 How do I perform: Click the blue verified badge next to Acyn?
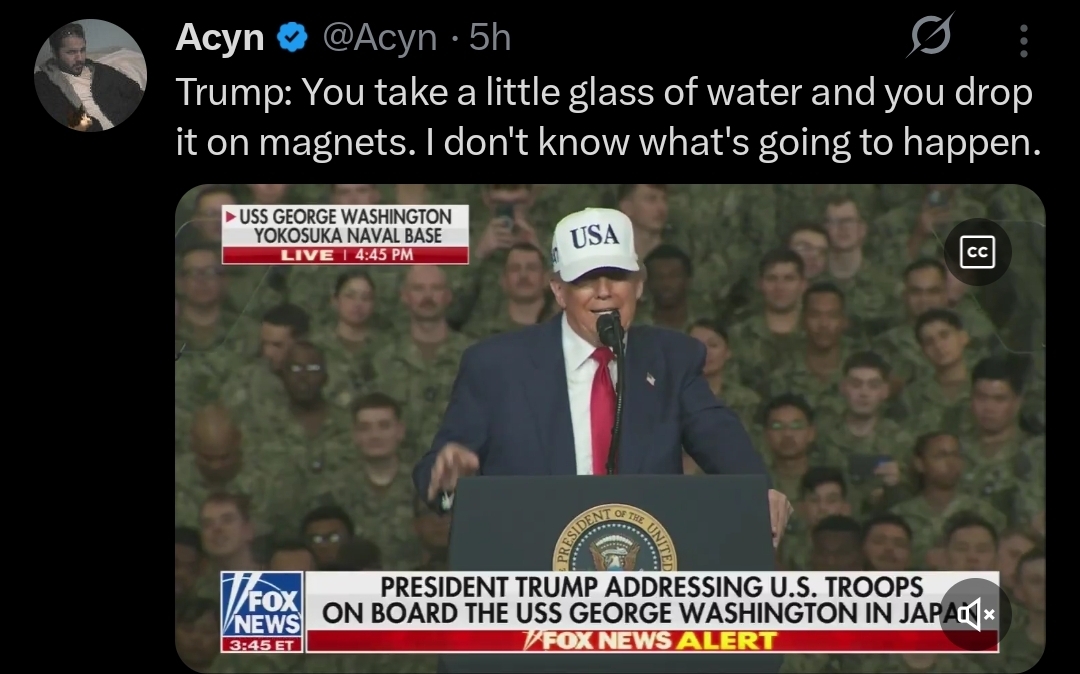[292, 37]
